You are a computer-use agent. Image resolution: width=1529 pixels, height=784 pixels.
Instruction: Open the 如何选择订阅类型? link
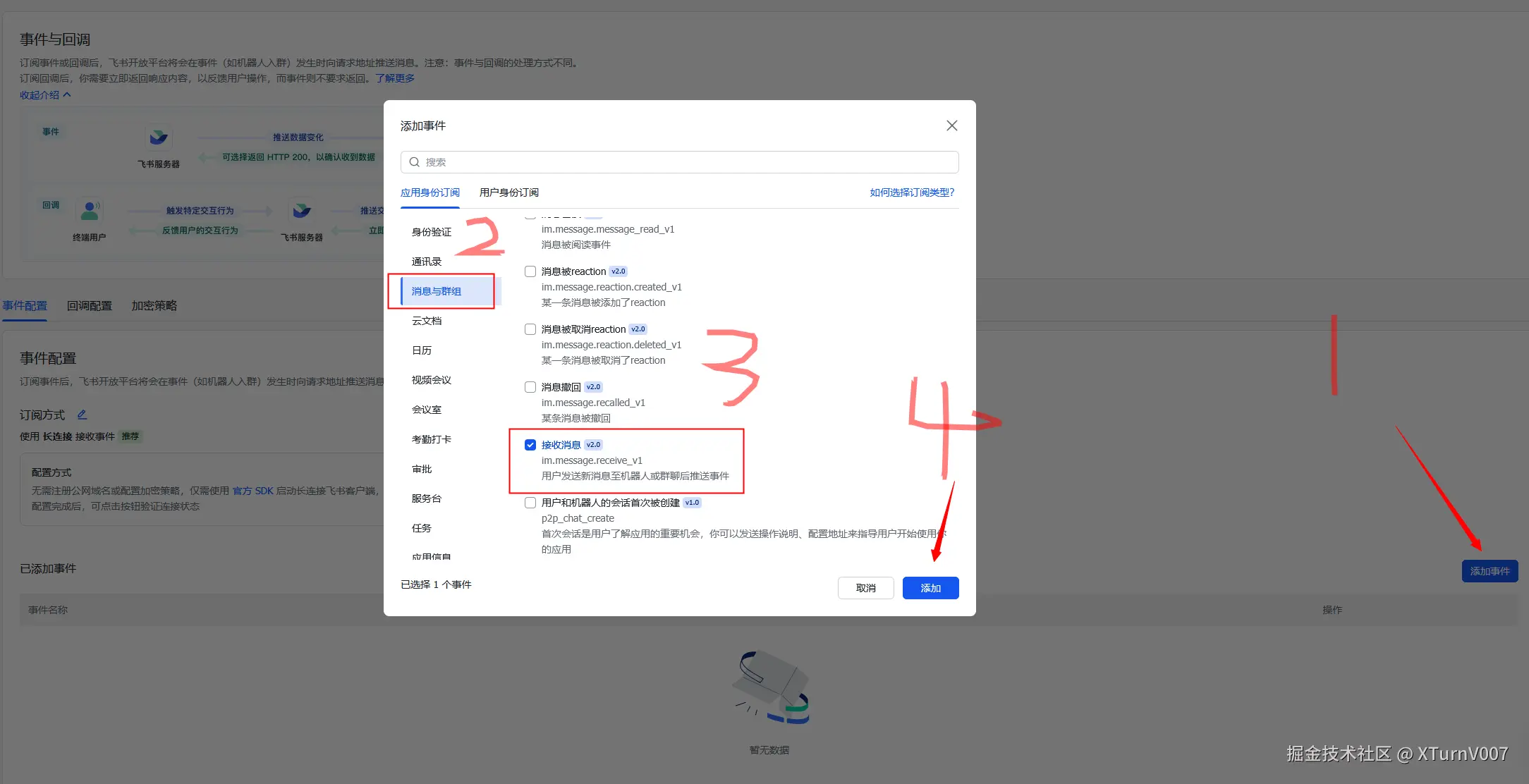coord(911,192)
